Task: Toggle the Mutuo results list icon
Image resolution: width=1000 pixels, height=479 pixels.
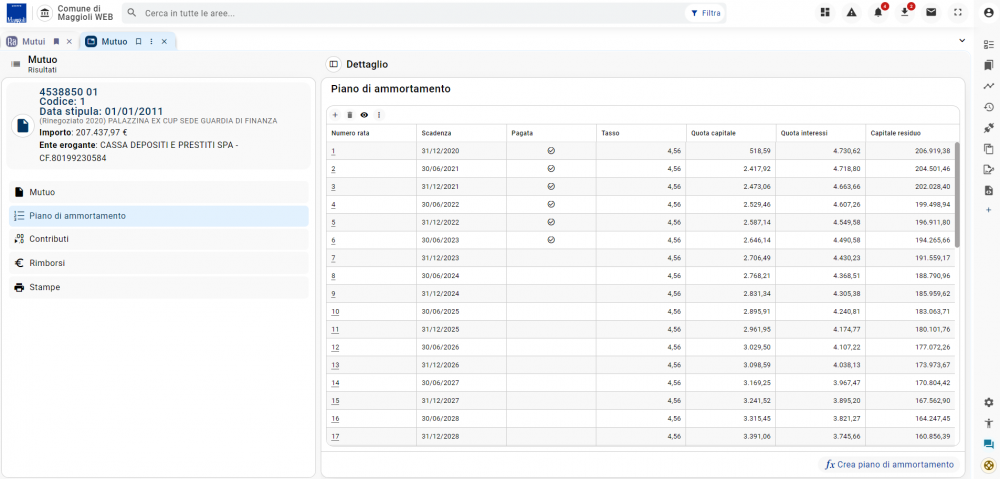Action: coord(15,64)
